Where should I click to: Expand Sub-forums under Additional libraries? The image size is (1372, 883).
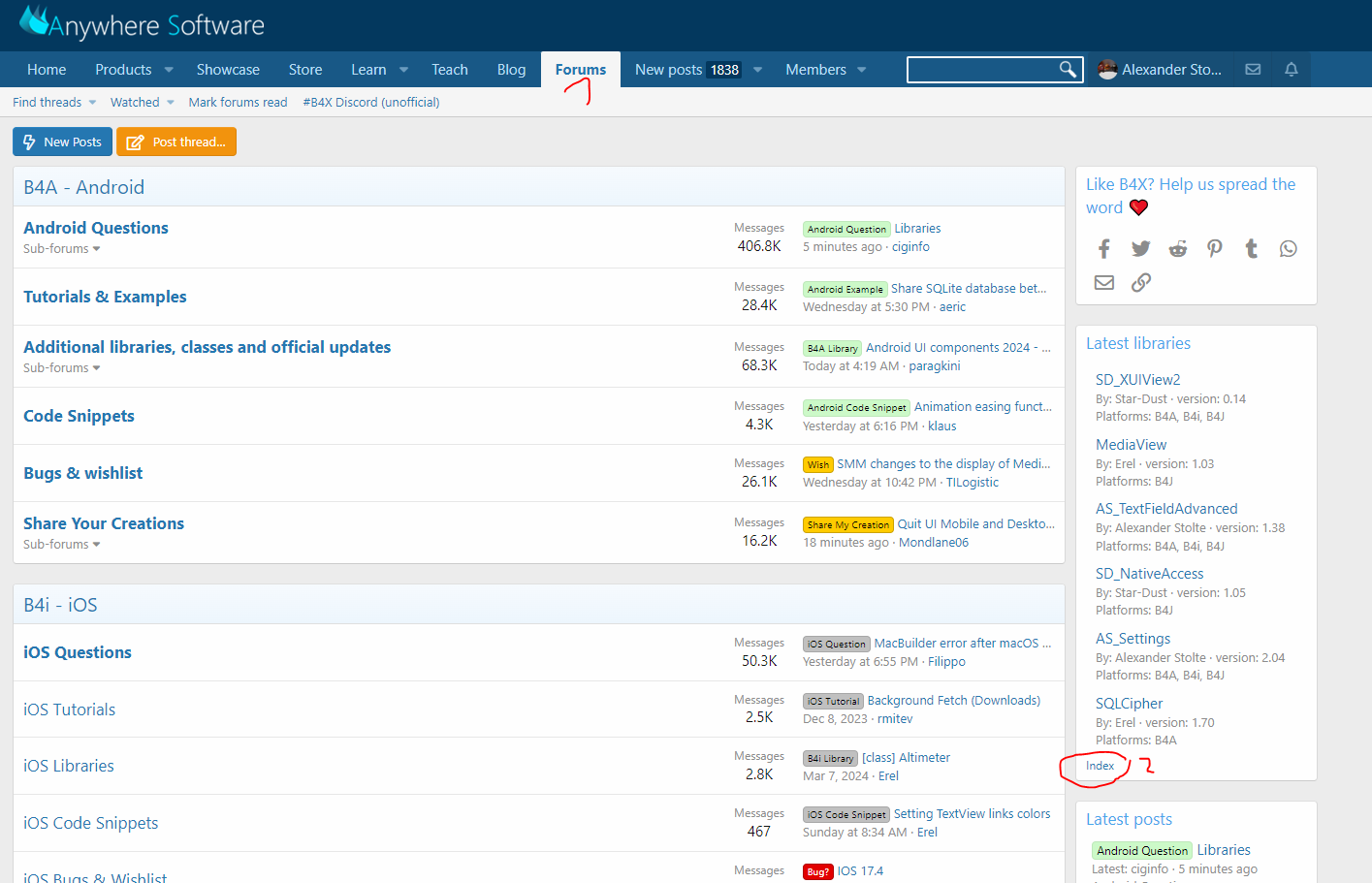pyautogui.click(x=62, y=368)
